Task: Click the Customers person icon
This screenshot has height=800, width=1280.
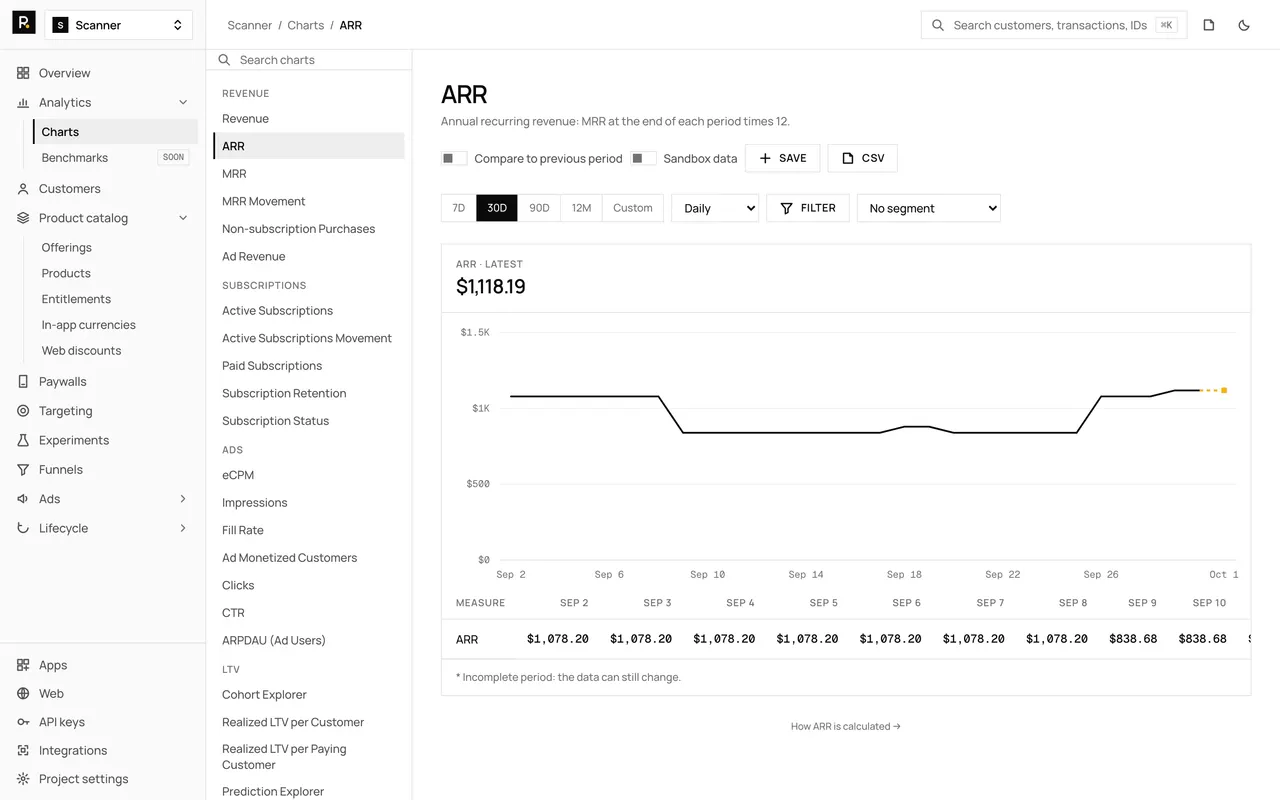Action: 23,188
